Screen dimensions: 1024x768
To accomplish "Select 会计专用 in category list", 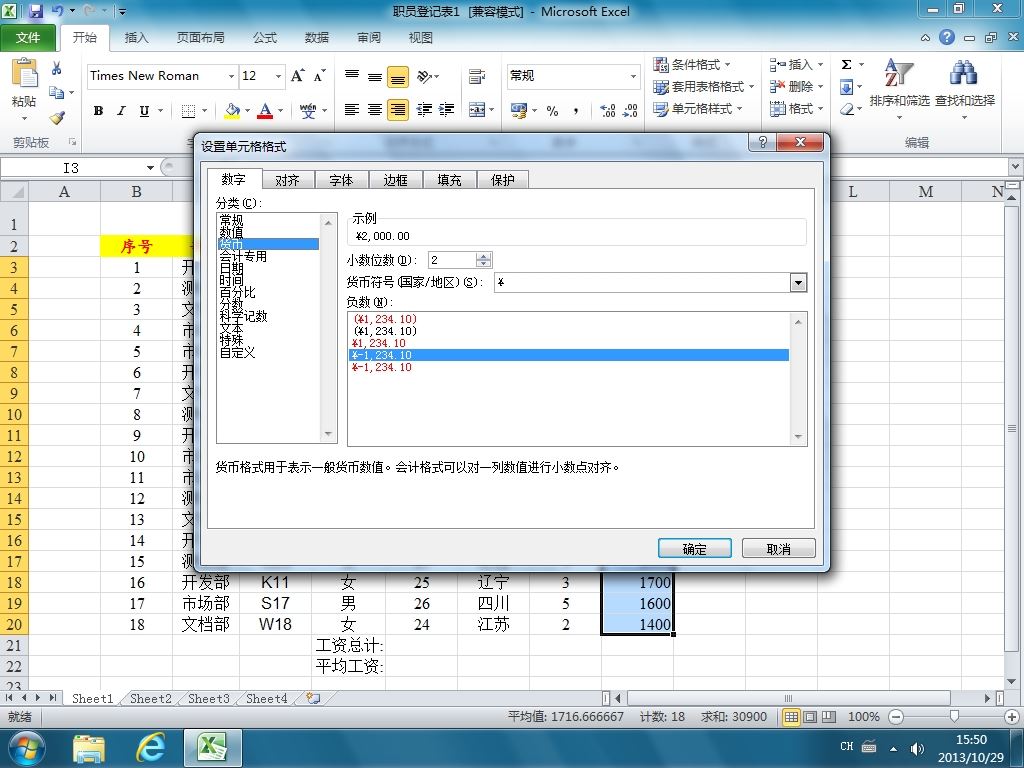I will click(243, 257).
